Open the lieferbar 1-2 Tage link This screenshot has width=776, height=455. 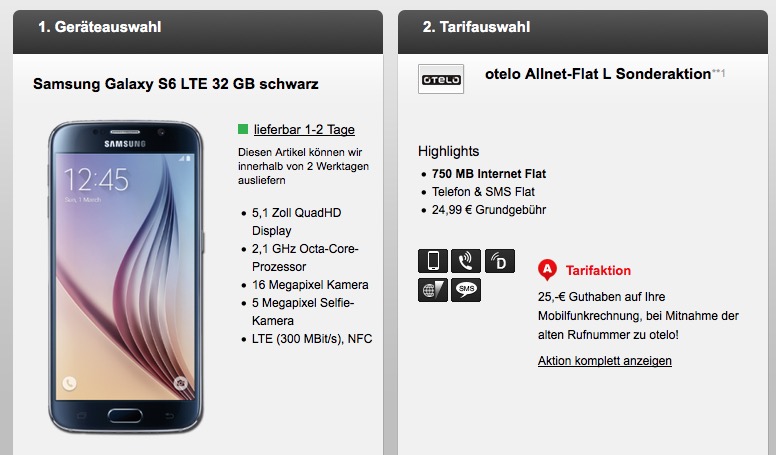[x=304, y=130]
